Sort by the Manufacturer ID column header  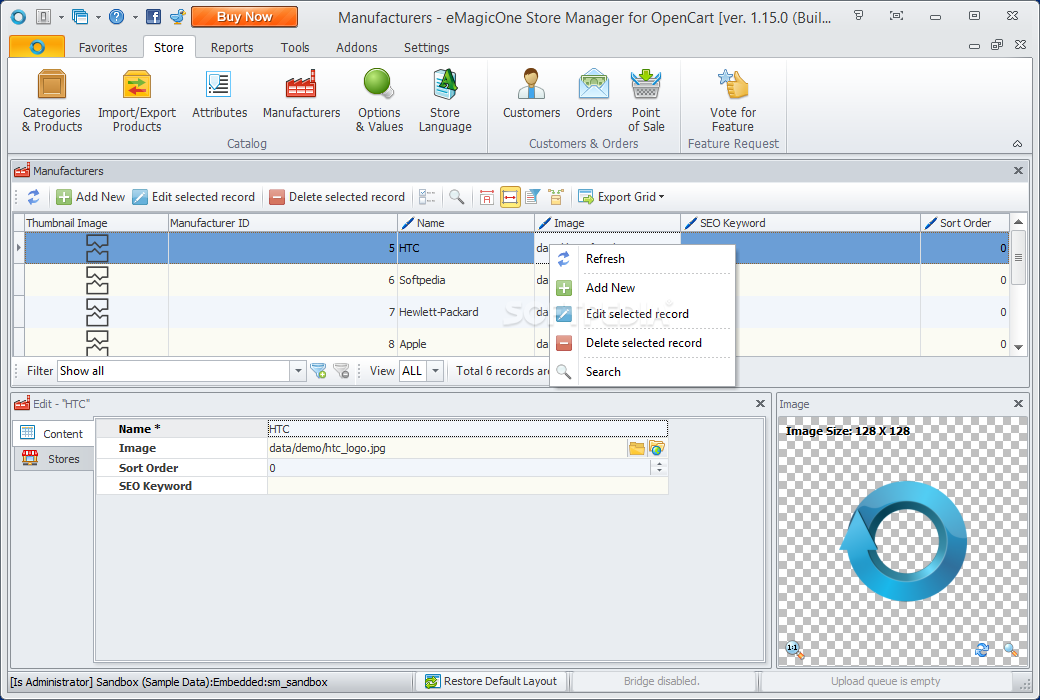[x=283, y=223]
